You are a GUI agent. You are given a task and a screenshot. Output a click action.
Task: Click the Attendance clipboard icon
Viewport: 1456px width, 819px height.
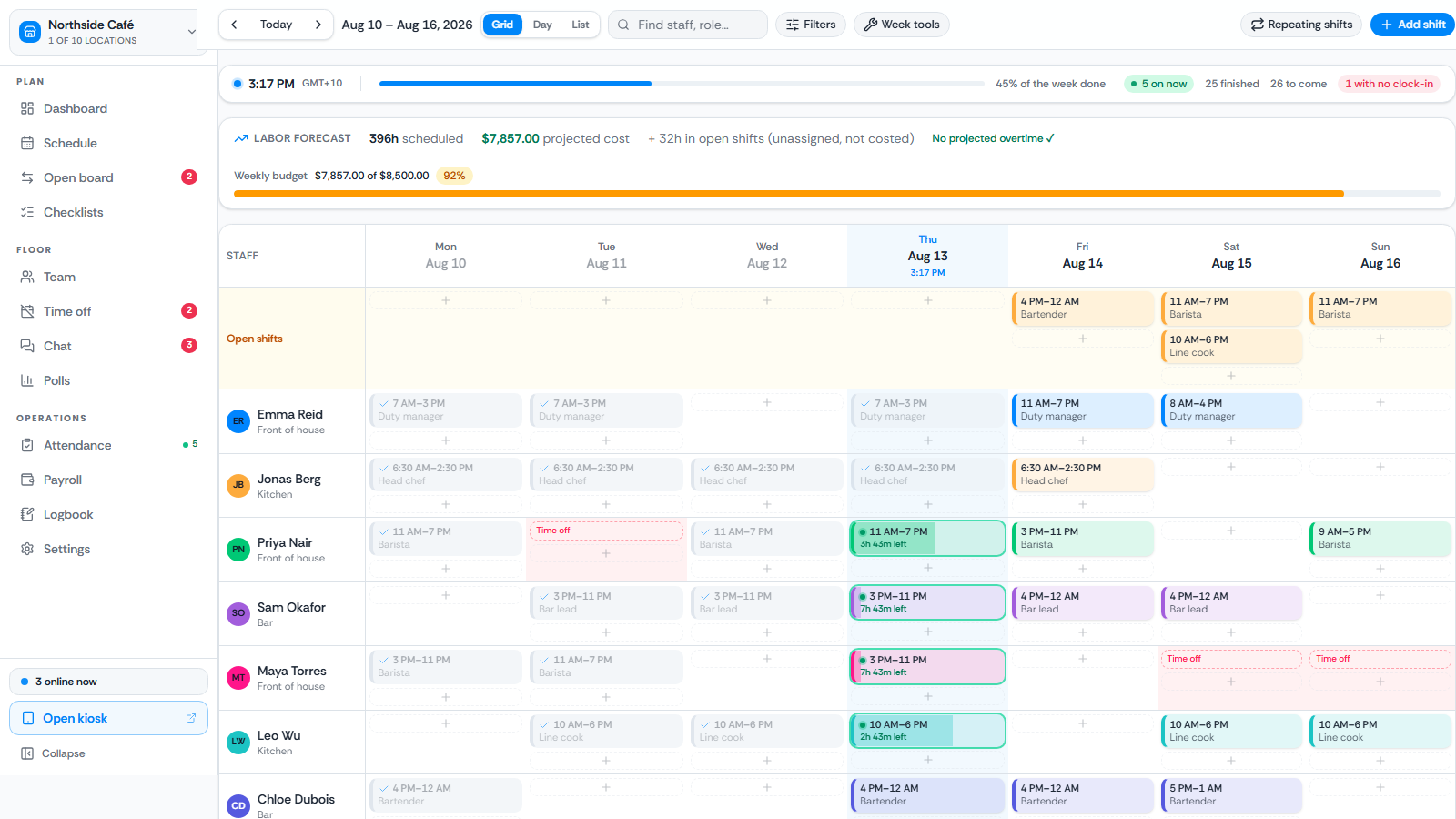27,445
